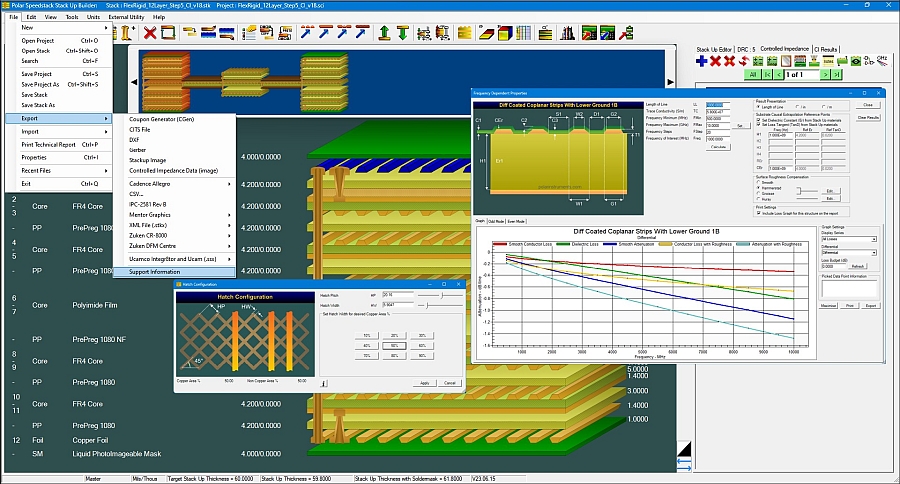Expand the Cadence Allegro export submenu
The image size is (900, 484).
[x=174, y=184]
